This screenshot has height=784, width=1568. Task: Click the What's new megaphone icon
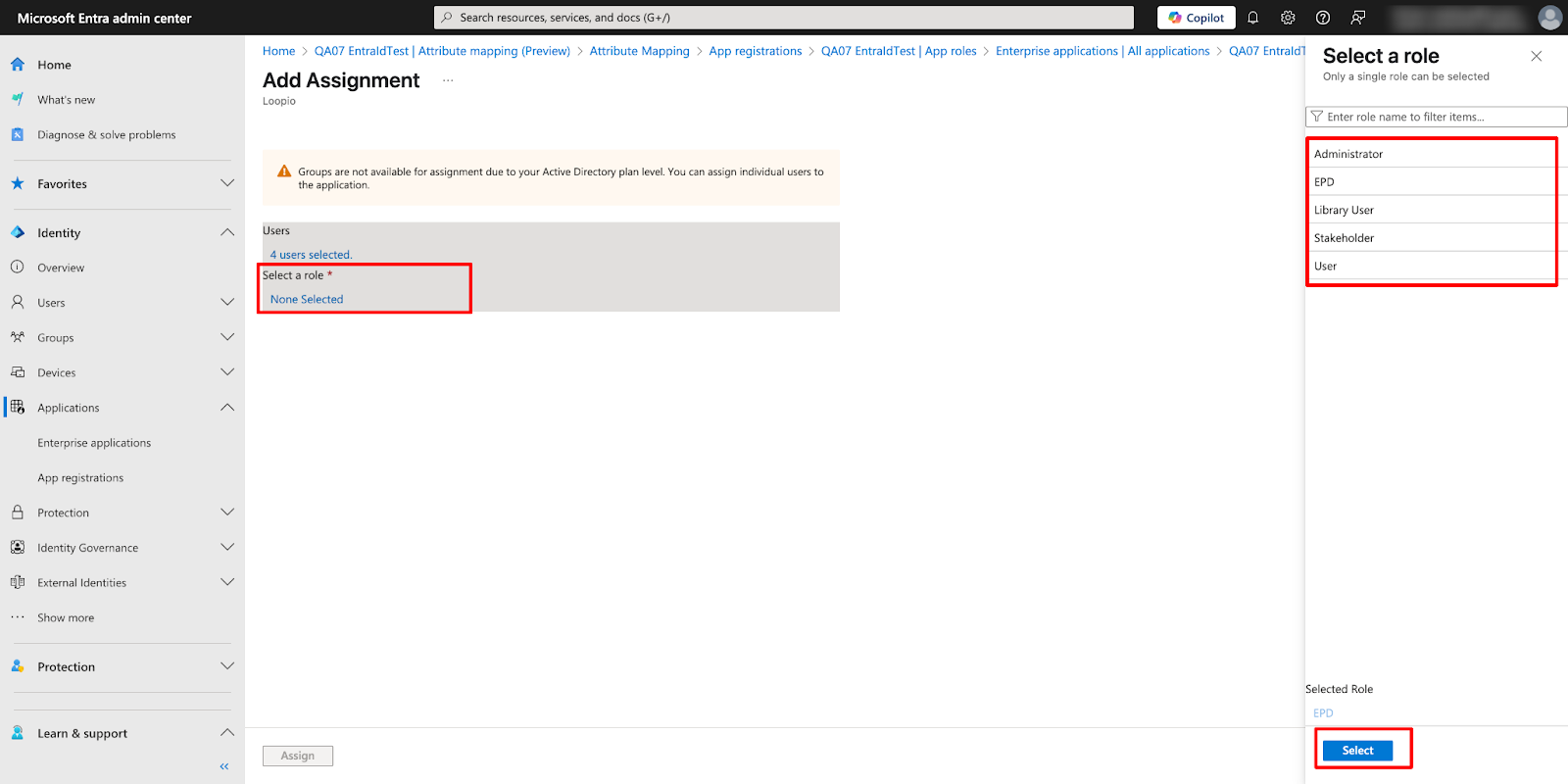18,100
